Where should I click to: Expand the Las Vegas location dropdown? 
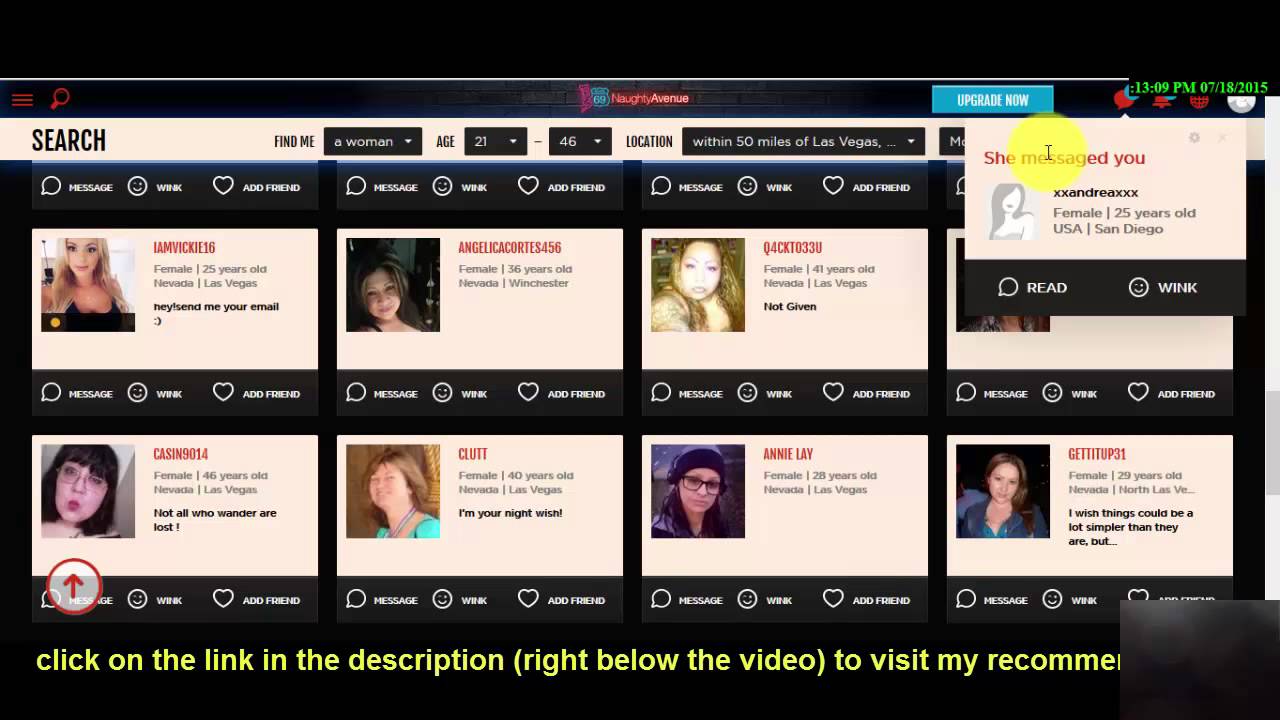[803, 141]
